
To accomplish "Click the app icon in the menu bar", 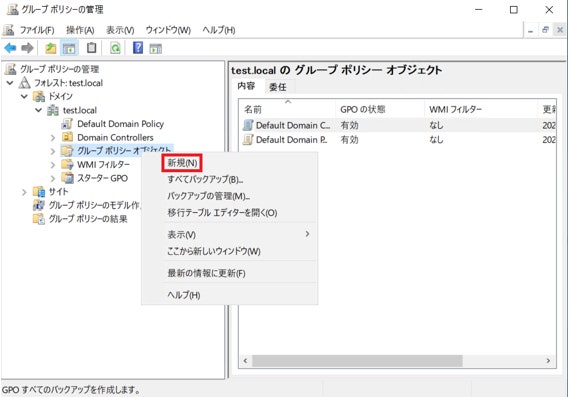I will point(9,30).
